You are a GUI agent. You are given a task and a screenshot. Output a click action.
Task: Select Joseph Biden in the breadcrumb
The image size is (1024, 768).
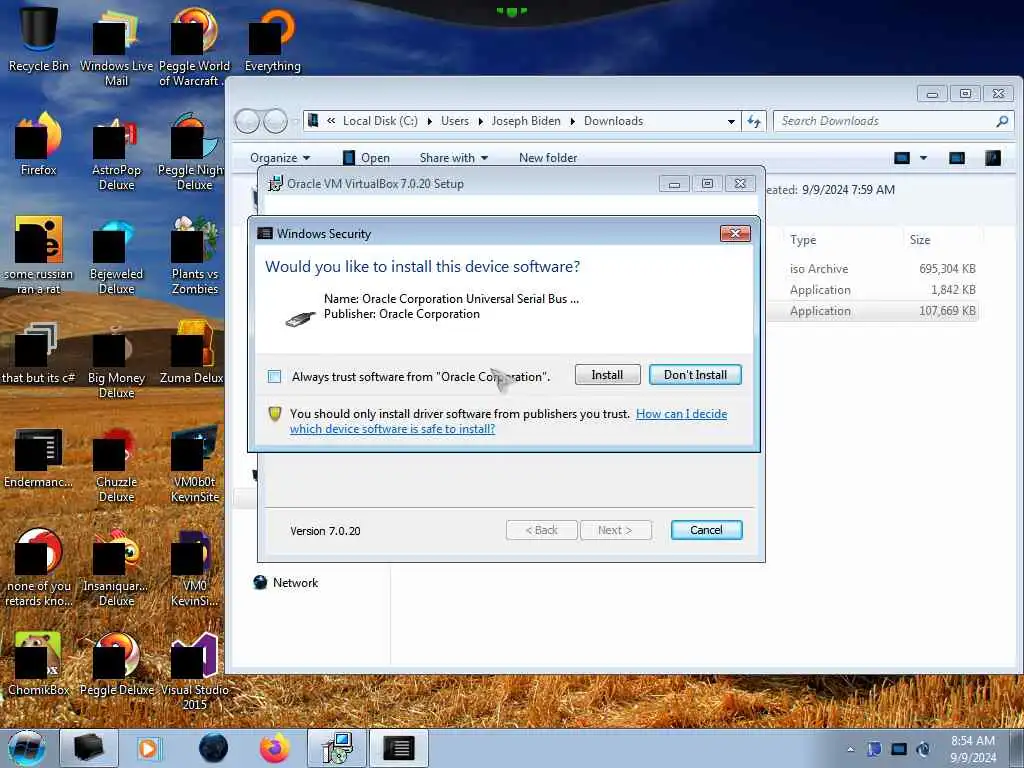pos(526,121)
